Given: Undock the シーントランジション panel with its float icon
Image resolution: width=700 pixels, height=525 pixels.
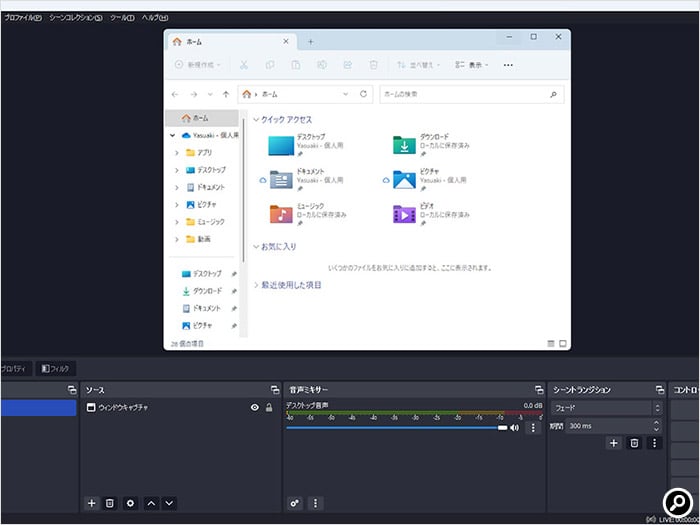Looking at the screenshot, I should pos(660,390).
